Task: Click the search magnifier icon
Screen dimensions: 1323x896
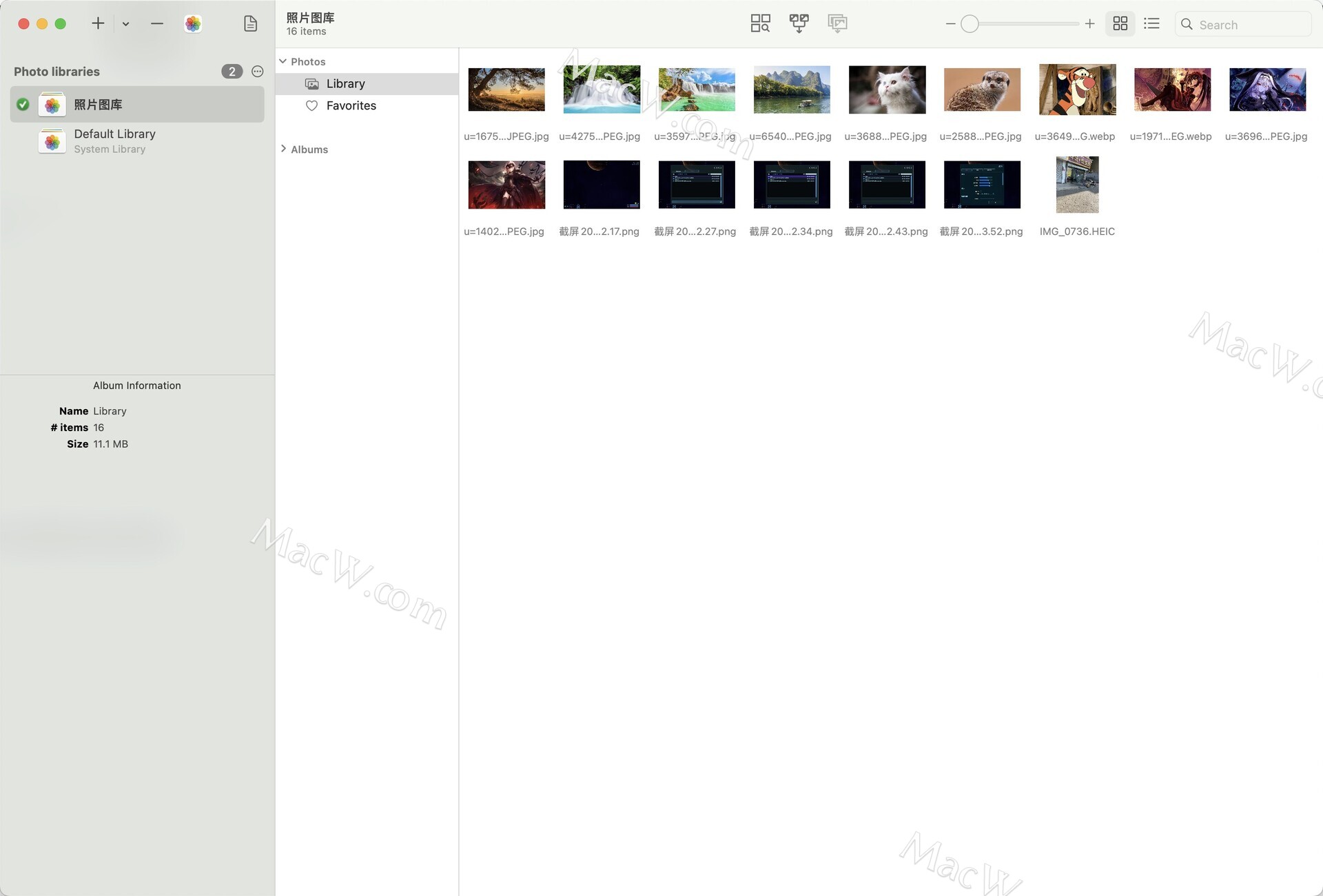Action: (x=1187, y=24)
